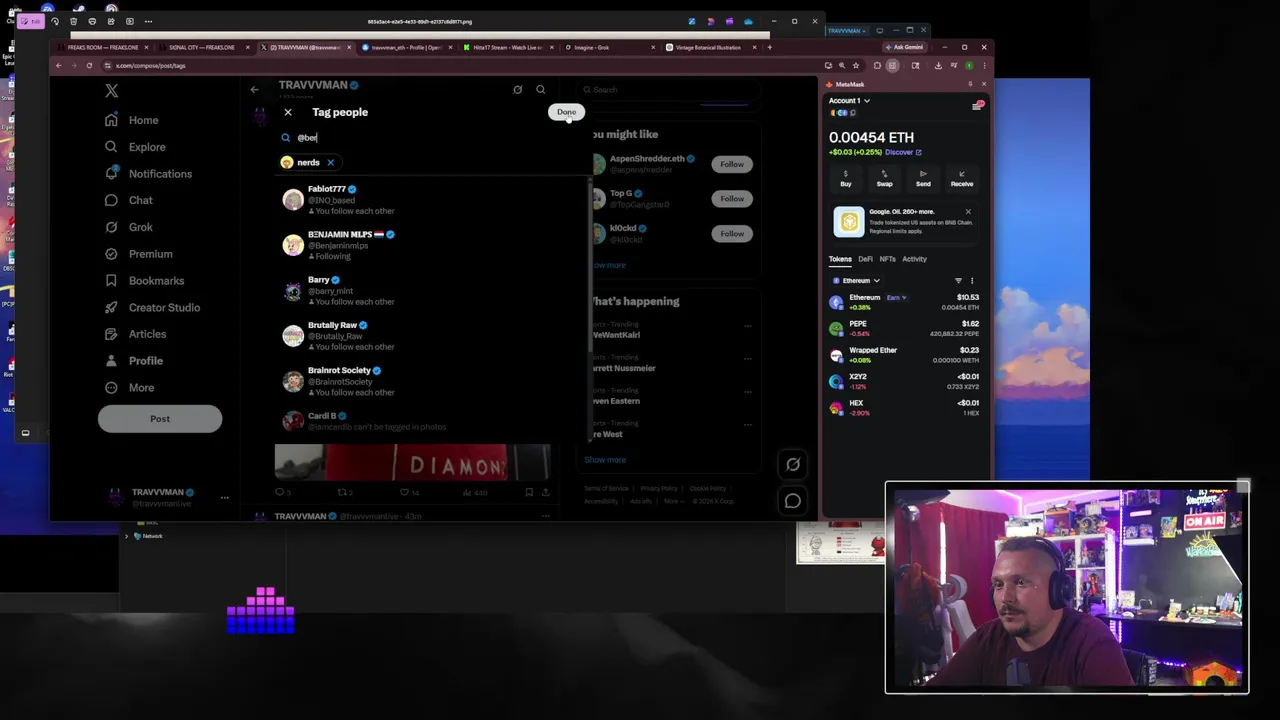Open Creator Studio in the X sidebar
Screen dimensions: 1280x720
[x=153, y=307]
